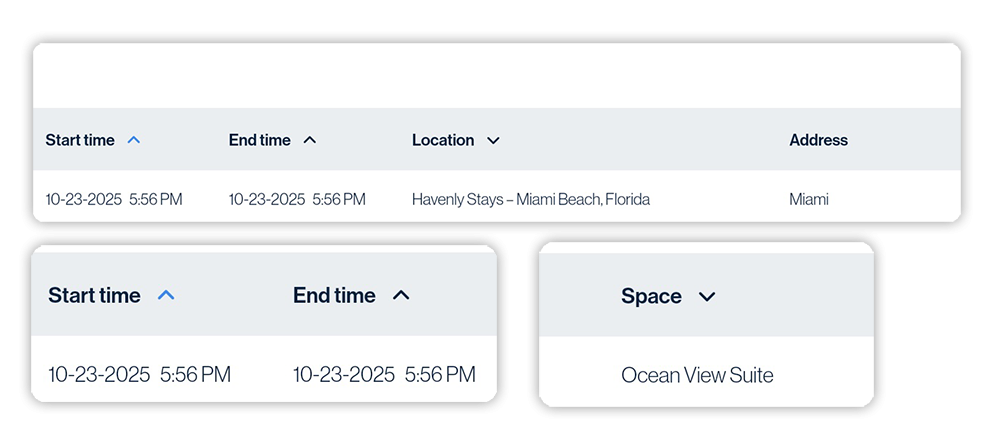Click the black up arrow beside End time in the full-width table
The width and height of the screenshot is (1000, 425).
pyautogui.click(x=309, y=141)
